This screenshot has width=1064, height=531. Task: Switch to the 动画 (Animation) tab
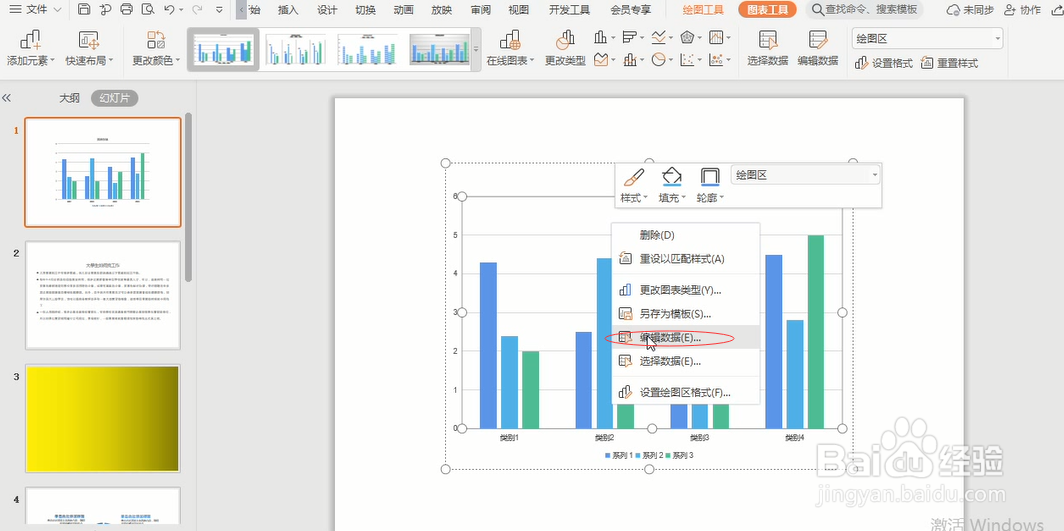404,9
